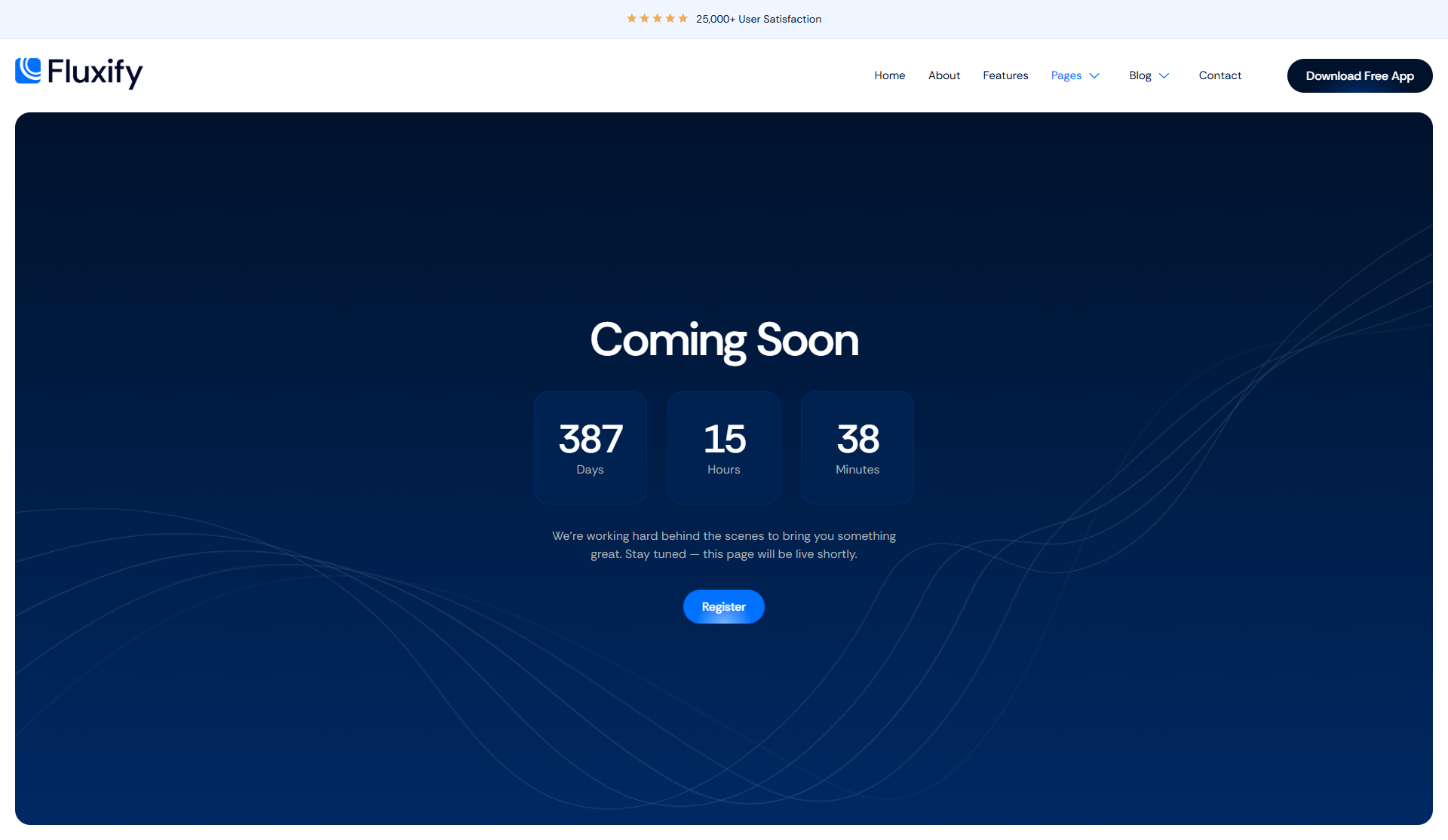Open the About page link

pyautogui.click(x=943, y=75)
